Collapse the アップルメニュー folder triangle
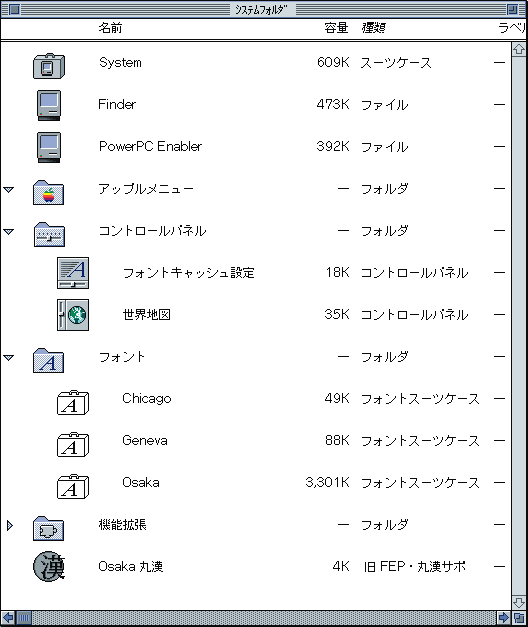528x627 pixels. [9, 190]
